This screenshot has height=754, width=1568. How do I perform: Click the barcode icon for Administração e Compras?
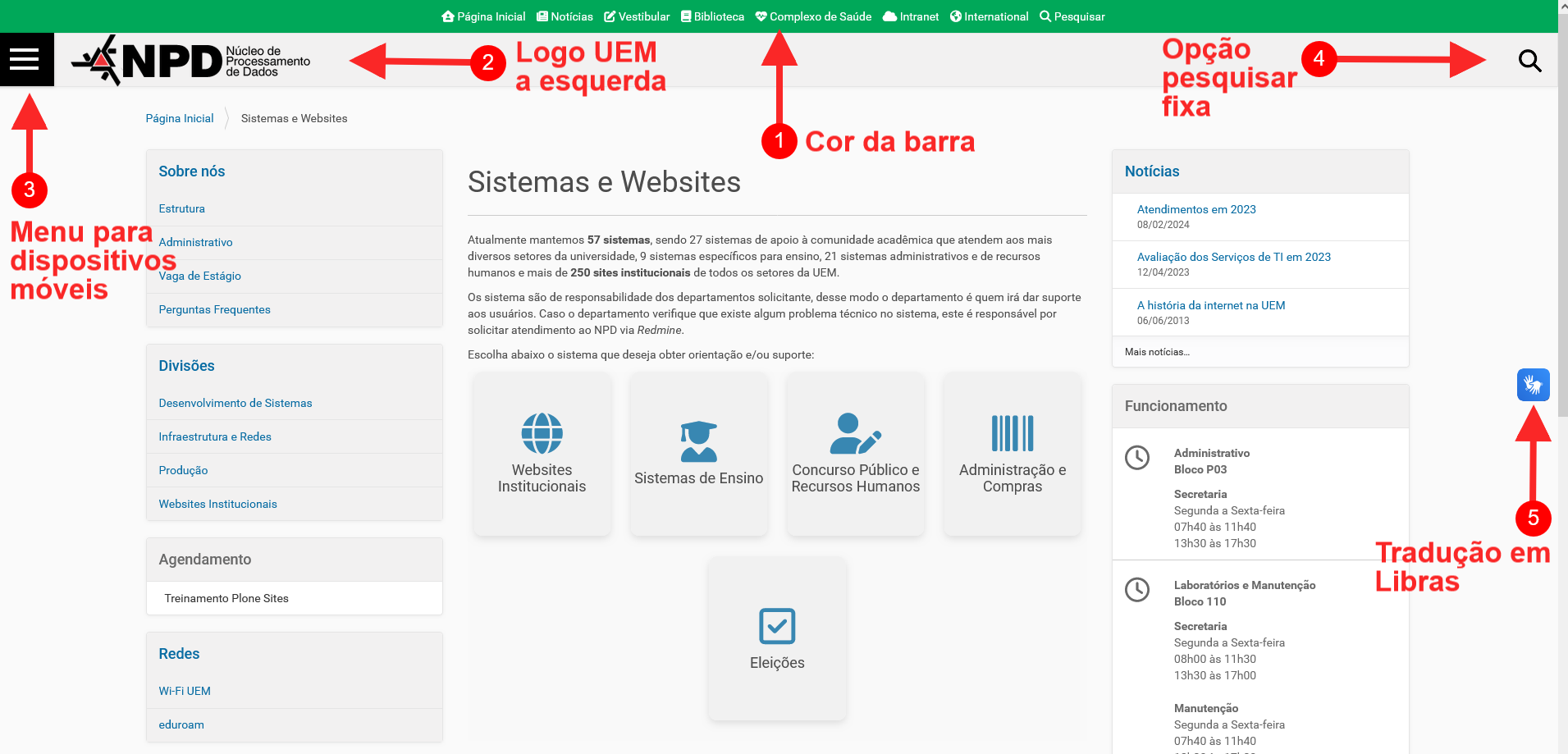pos(1012,433)
